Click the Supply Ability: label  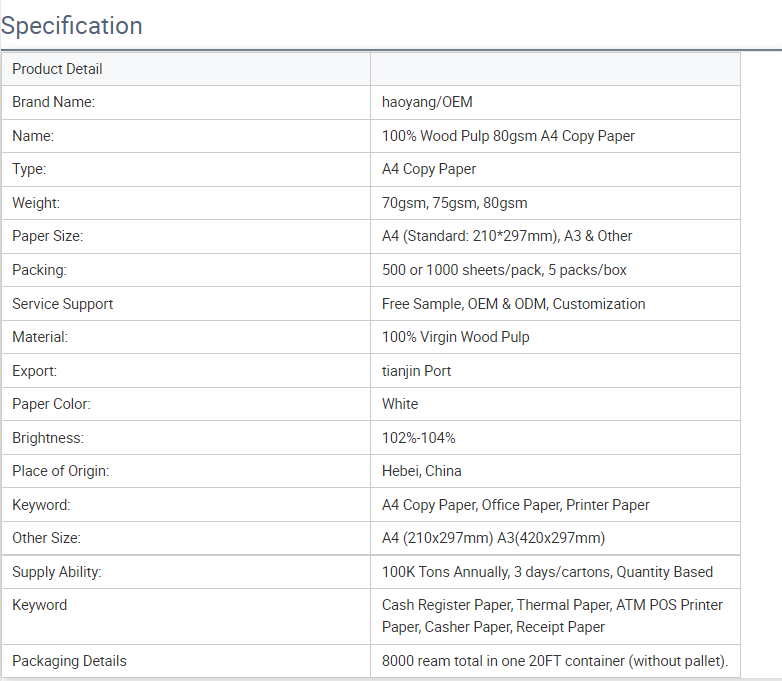pyautogui.click(x=56, y=572)
